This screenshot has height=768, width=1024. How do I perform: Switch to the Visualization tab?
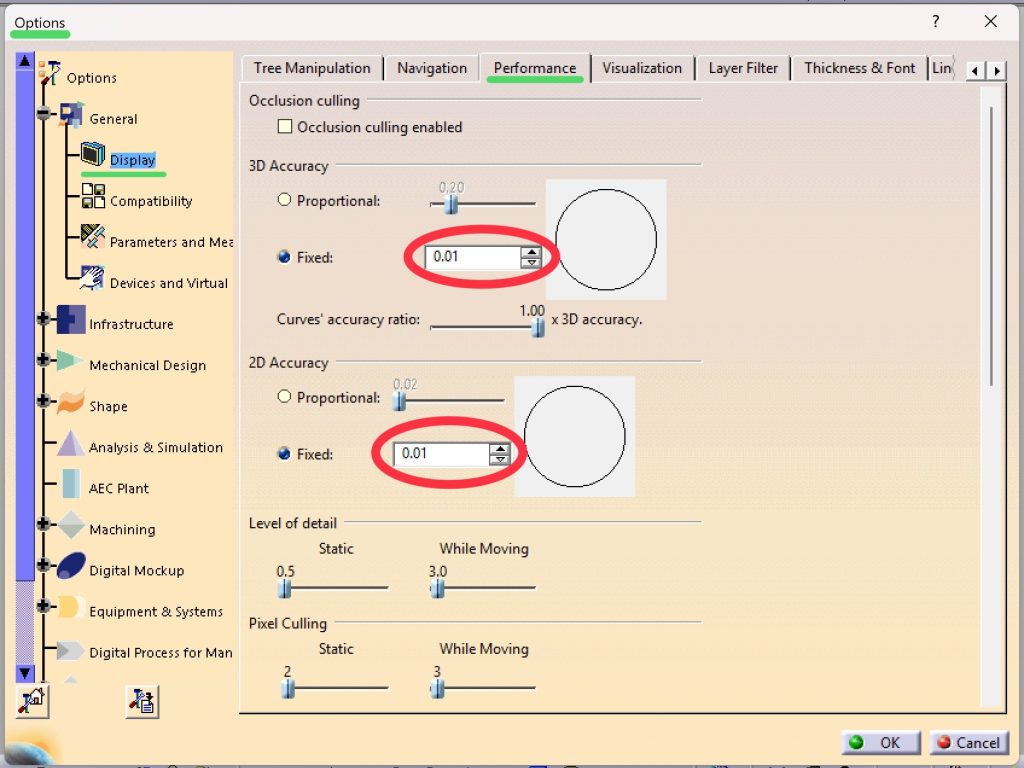pyautogui.click(x=642, y=68)
